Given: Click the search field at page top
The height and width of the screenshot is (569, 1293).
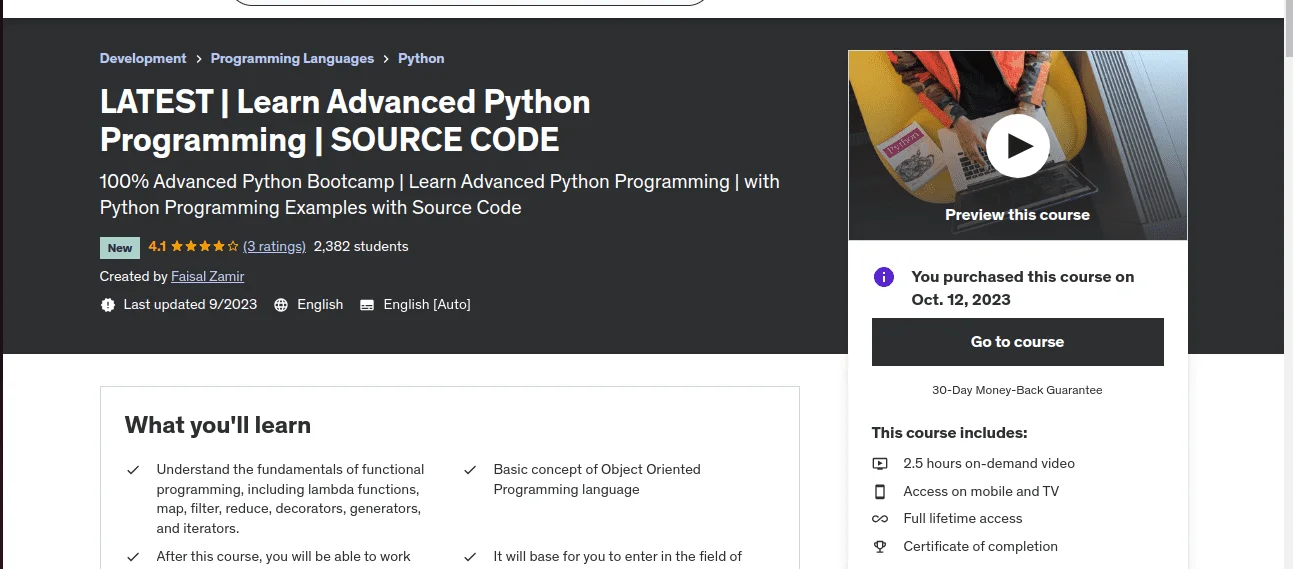Looking at the screenshot, I should [470, 3].
